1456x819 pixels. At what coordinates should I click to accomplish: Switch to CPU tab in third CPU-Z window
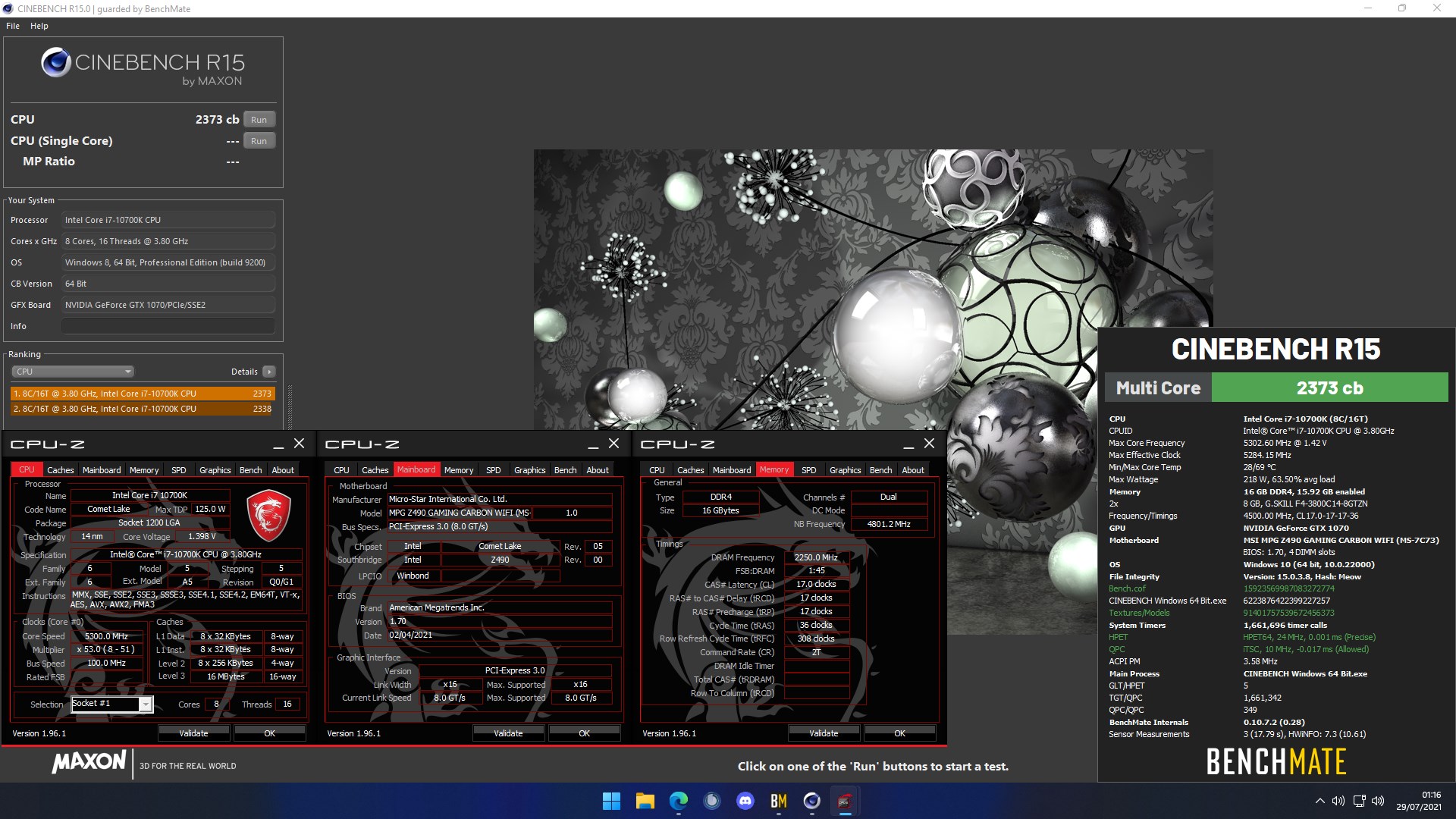point(657,470)
